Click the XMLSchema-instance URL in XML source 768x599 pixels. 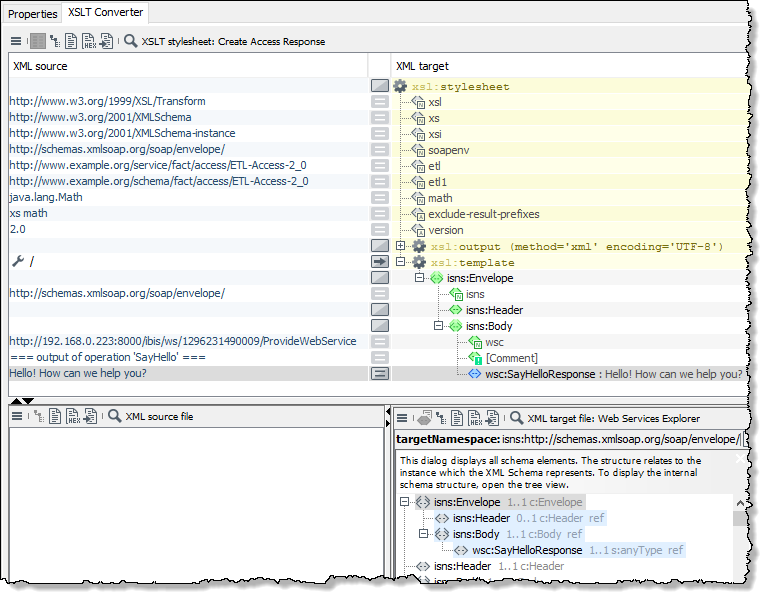123,134
